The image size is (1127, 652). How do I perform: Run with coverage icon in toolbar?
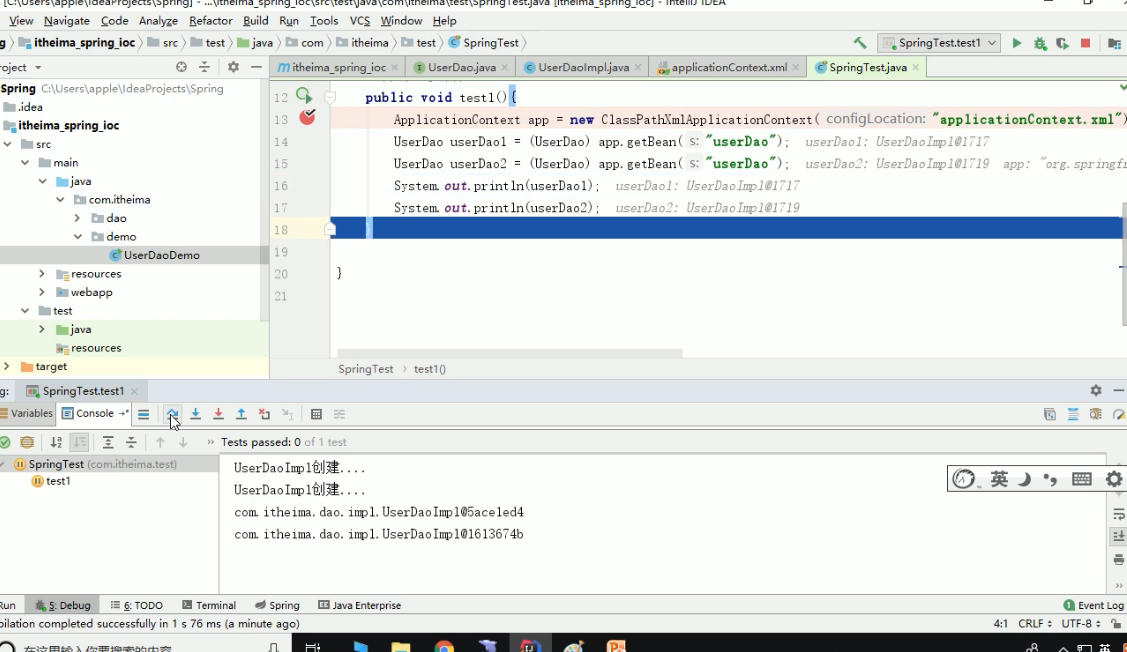pyautogui.click(x=1062, y=43)
